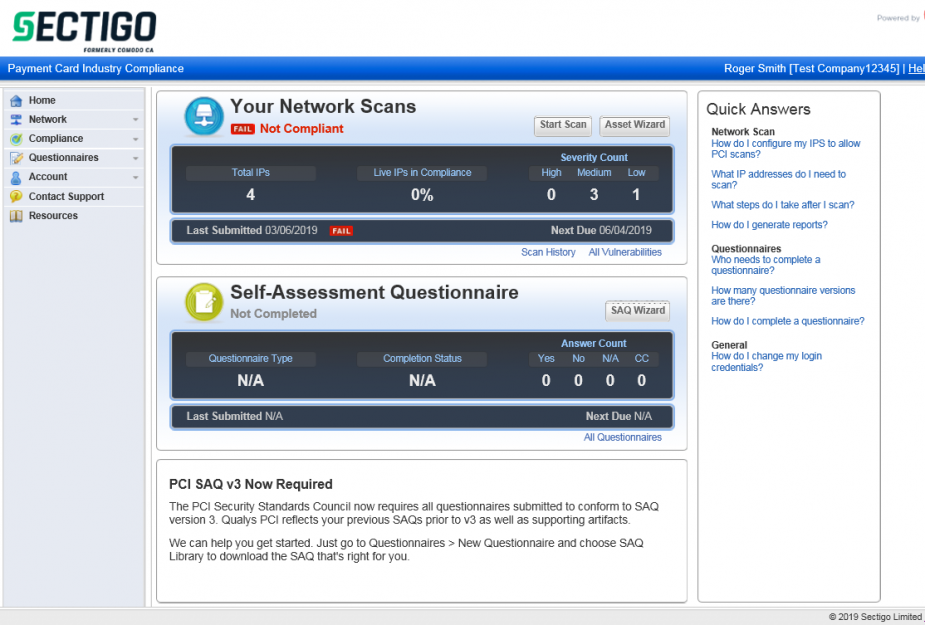Image resolution: width=925 pixels, height=625 pixels.
Task: Expand the Account menu arrow
Action: click(x=136, y=177)
